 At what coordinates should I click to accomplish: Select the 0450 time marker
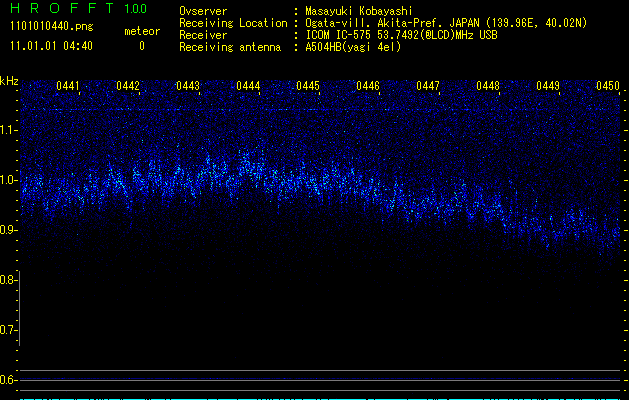608,86
